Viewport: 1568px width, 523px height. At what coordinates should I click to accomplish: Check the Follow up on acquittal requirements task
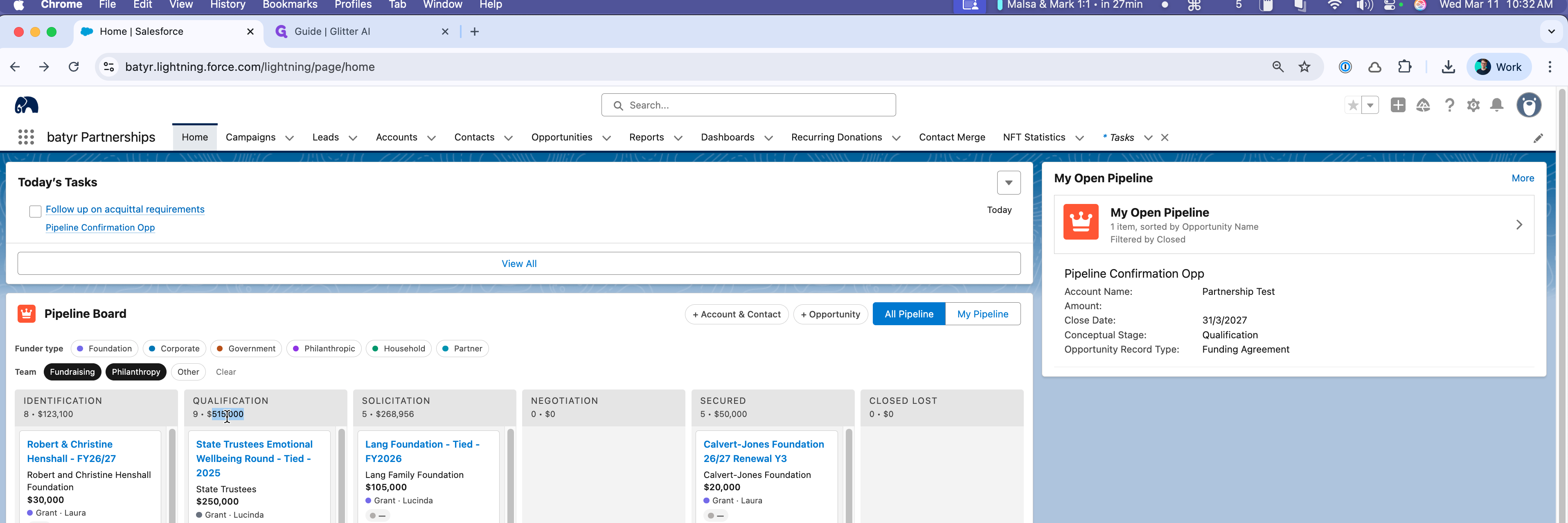pyautogui.click(x=35, y=211)
